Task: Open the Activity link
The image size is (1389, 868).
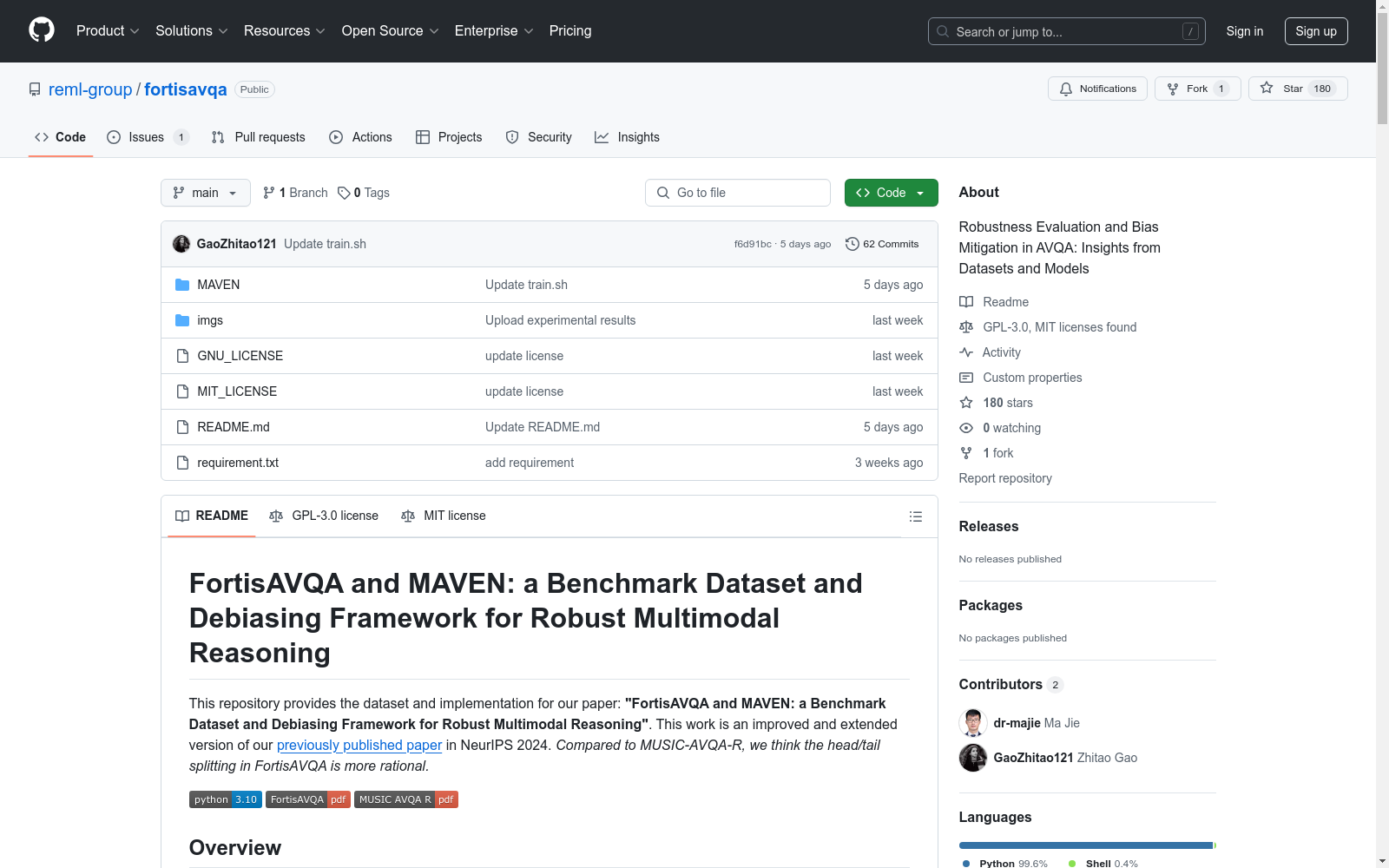Action: click(991, 352)
